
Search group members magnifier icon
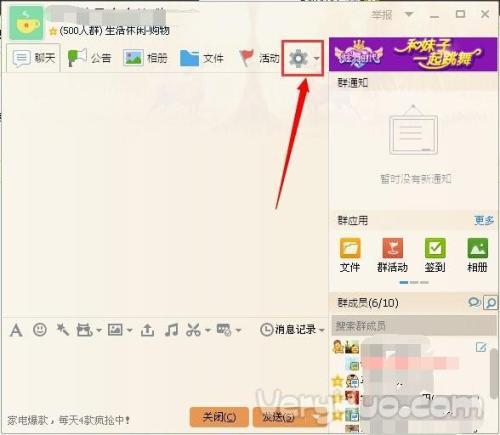pyautogui.click(x=491, y=303)
